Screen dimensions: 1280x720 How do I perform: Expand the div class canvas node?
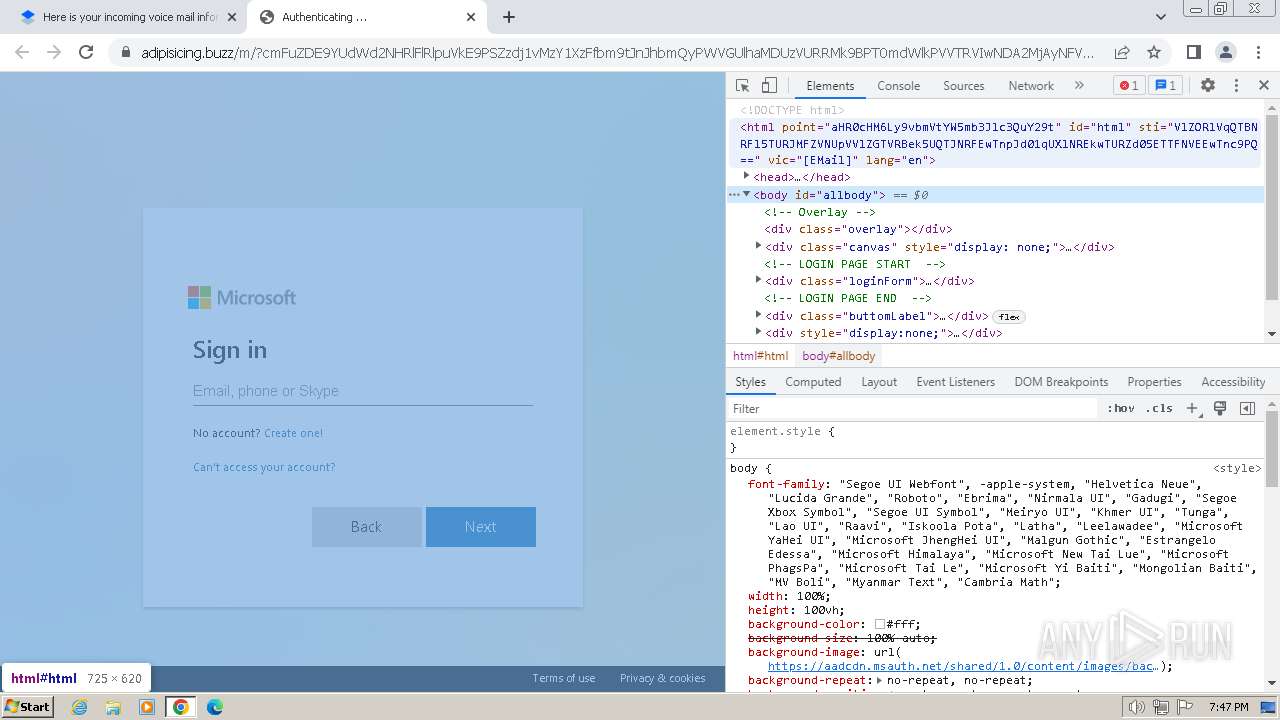click(758, 246)
